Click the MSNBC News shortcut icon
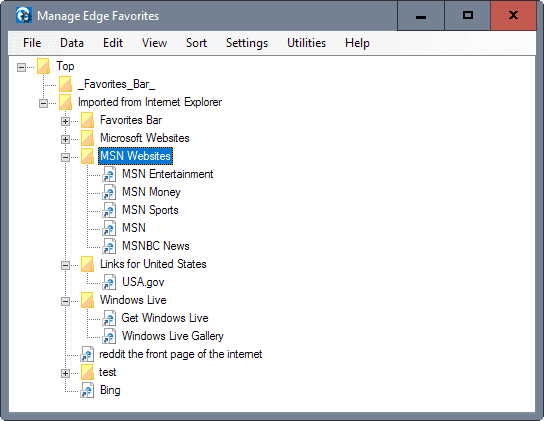 (x=109, y=246)
